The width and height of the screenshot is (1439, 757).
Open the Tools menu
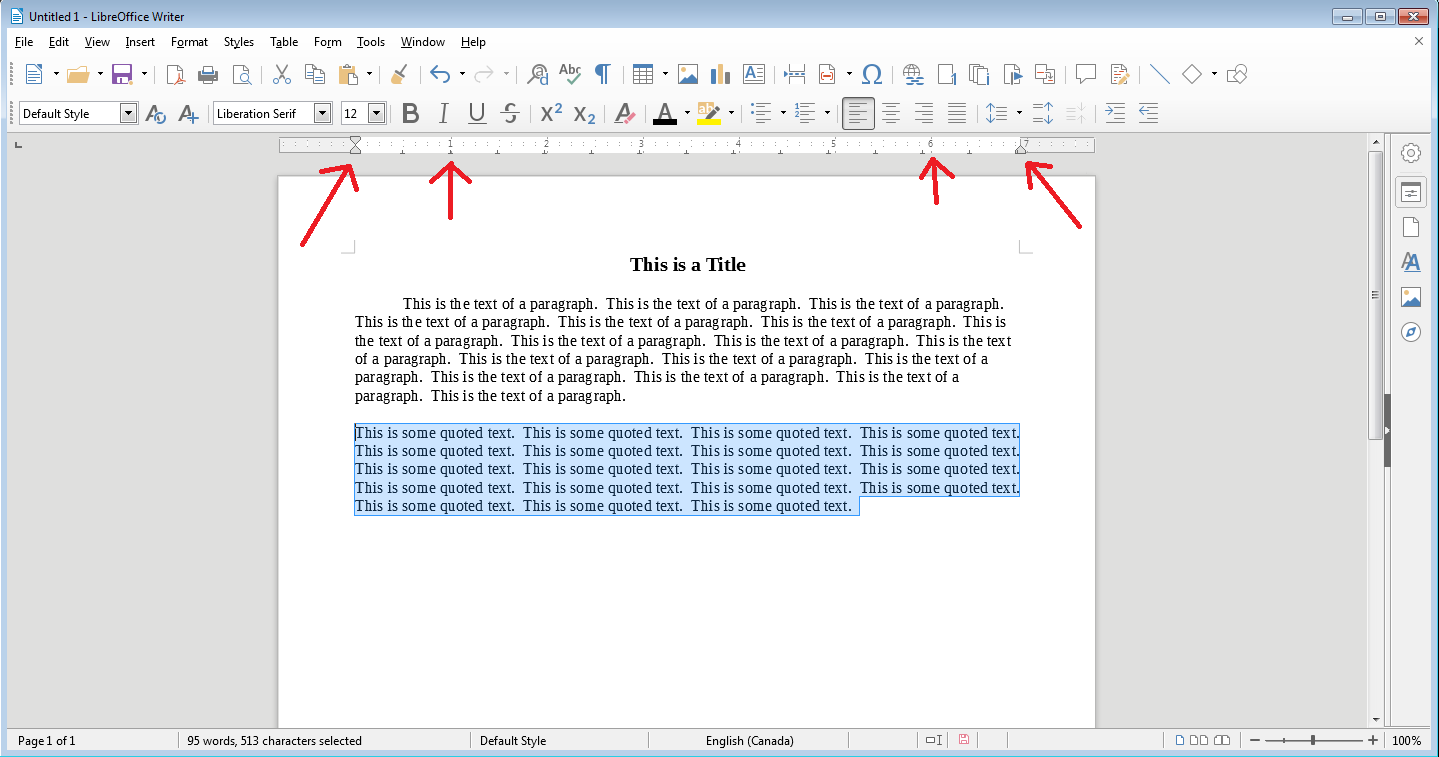[x=370, y=41]
